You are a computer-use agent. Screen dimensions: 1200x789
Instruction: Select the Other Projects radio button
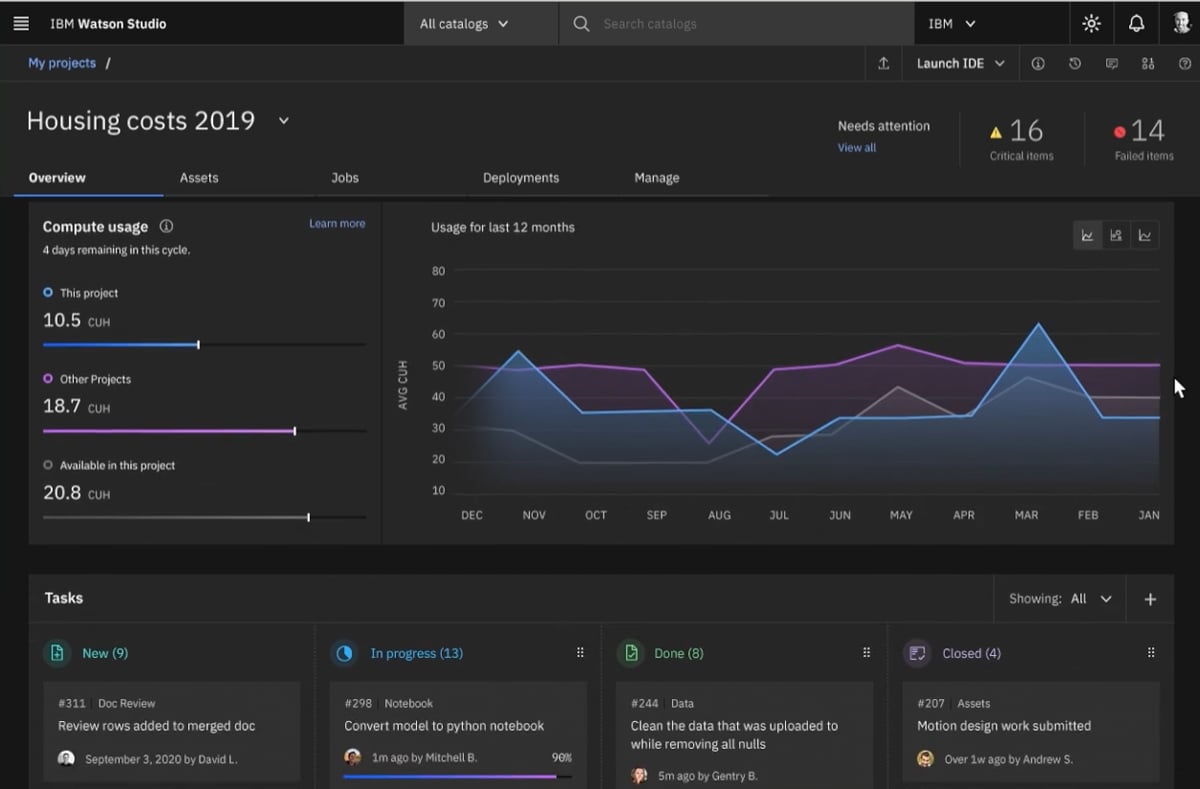48,379
